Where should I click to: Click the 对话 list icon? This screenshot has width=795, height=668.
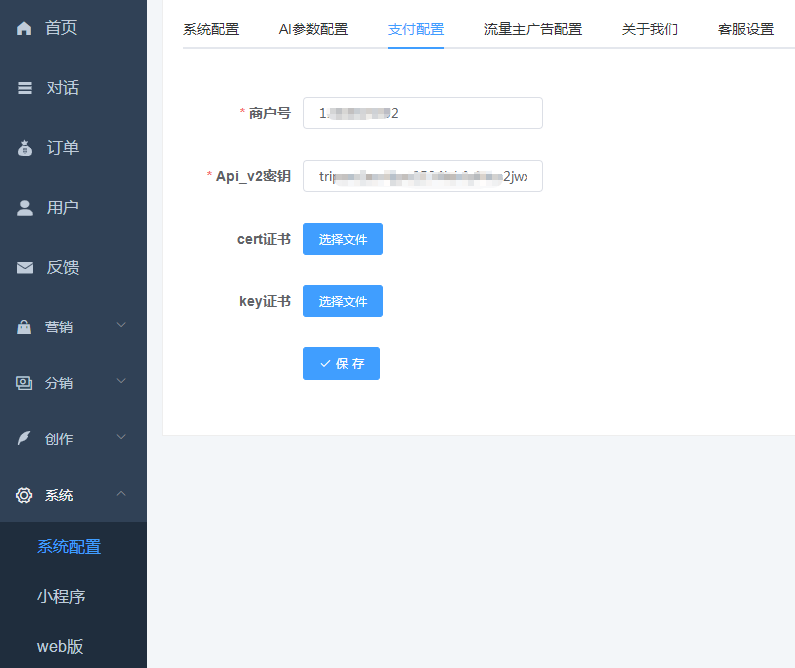(25, 88)
